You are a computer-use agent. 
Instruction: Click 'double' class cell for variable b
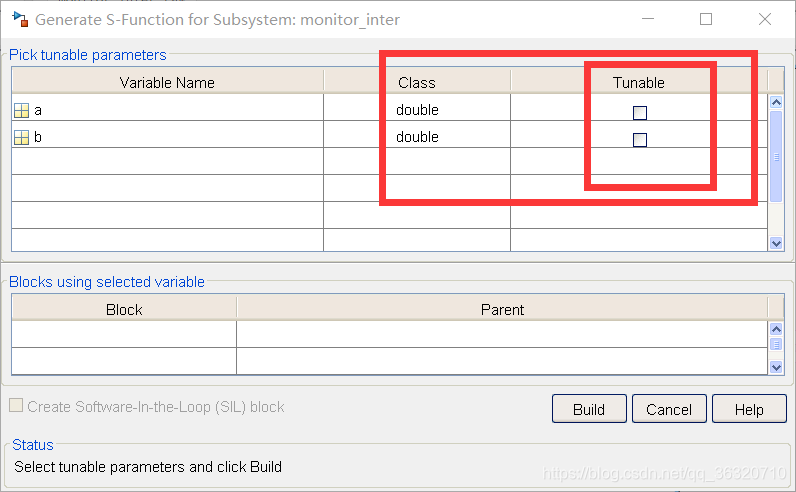(x=417, y=134)
